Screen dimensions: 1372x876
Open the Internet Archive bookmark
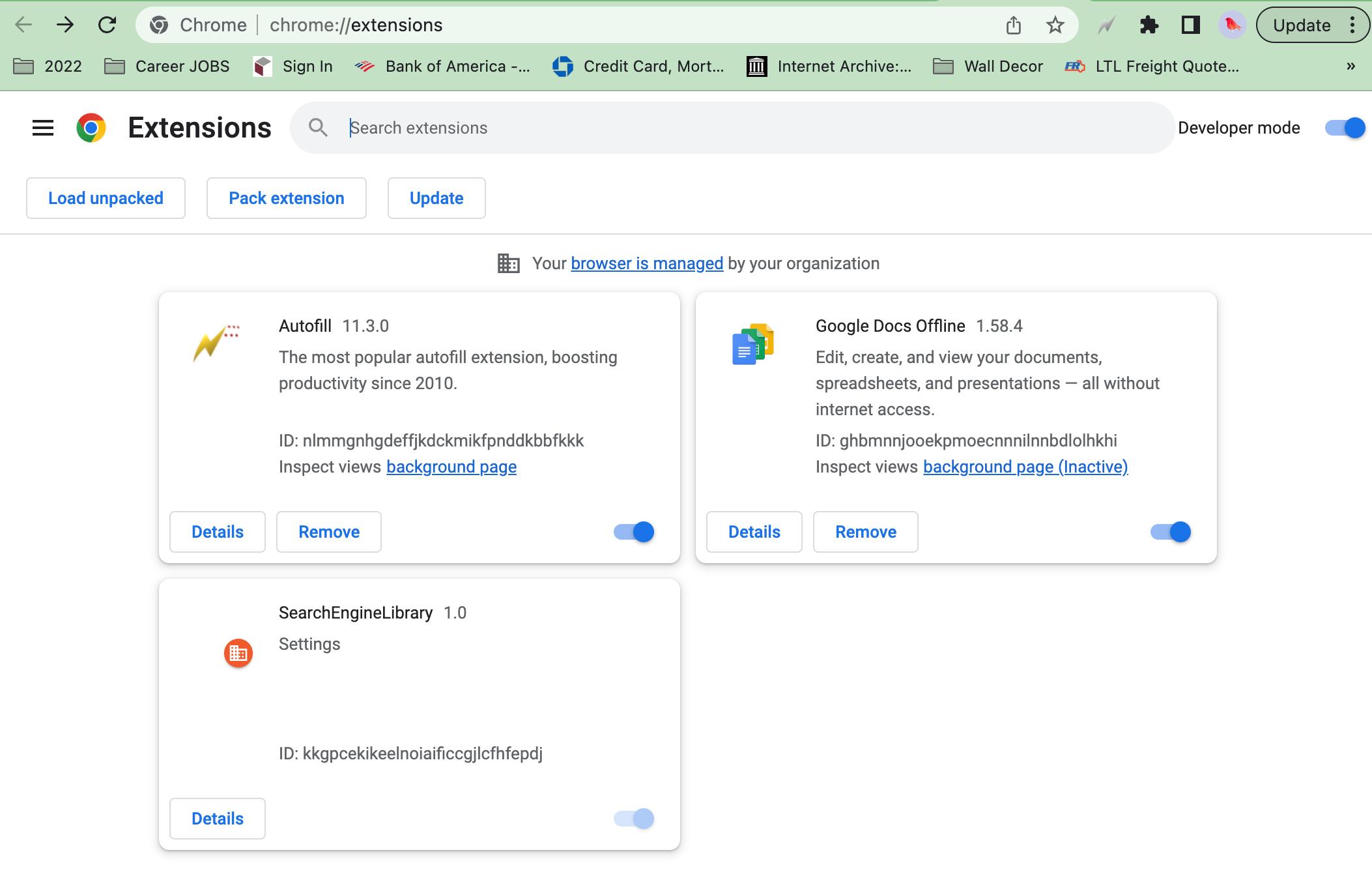(829, 66)
